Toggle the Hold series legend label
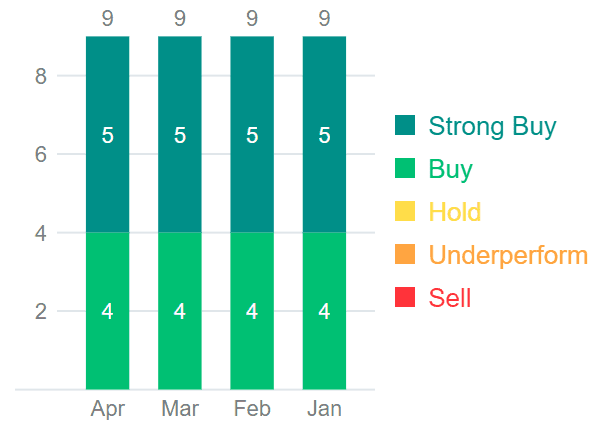This screenshot has height=436, width=605. point(454,212)
